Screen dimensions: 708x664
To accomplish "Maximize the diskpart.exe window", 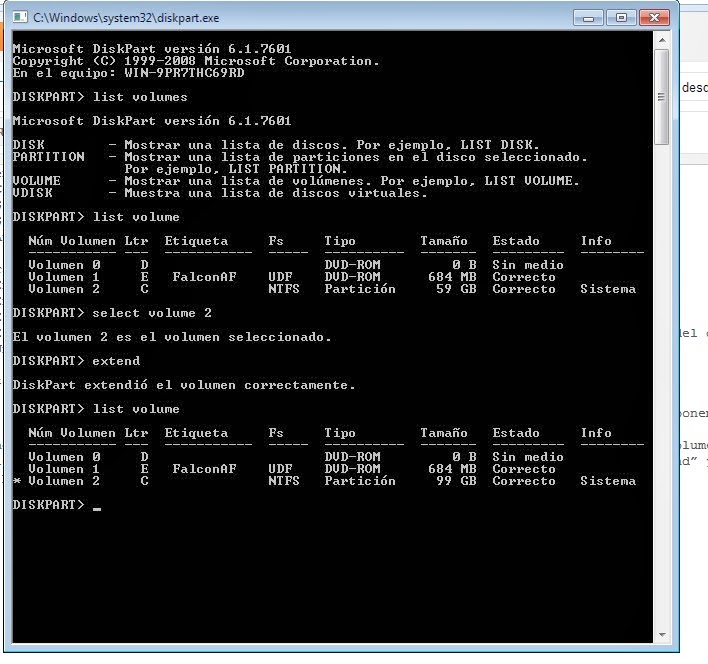I will [x=621, y=18].
